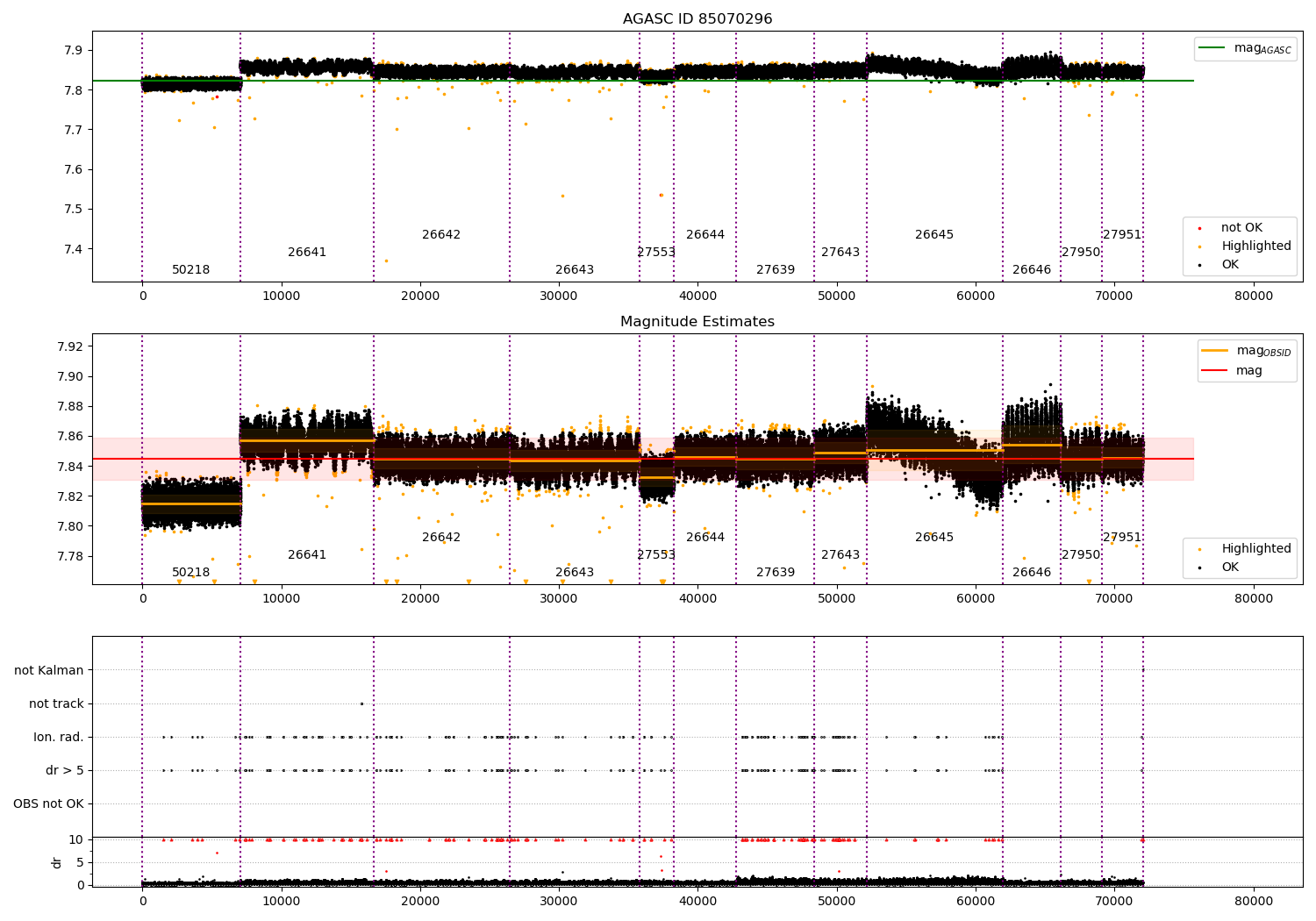
Task: Click obsid label 26642 in top panel
Action: tap(441, 234)
